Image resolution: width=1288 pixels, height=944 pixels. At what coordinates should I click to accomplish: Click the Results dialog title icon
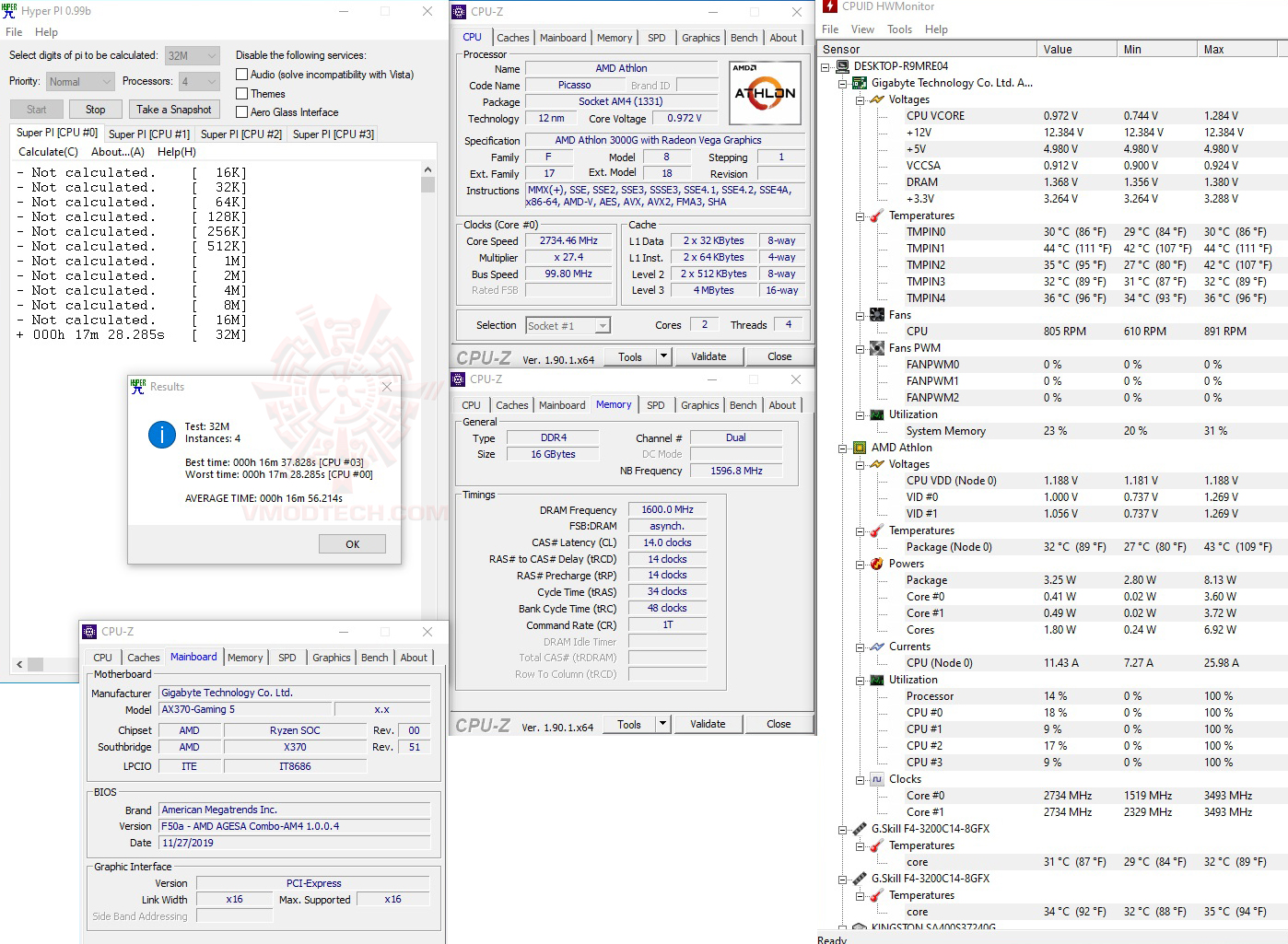(138, 387)
